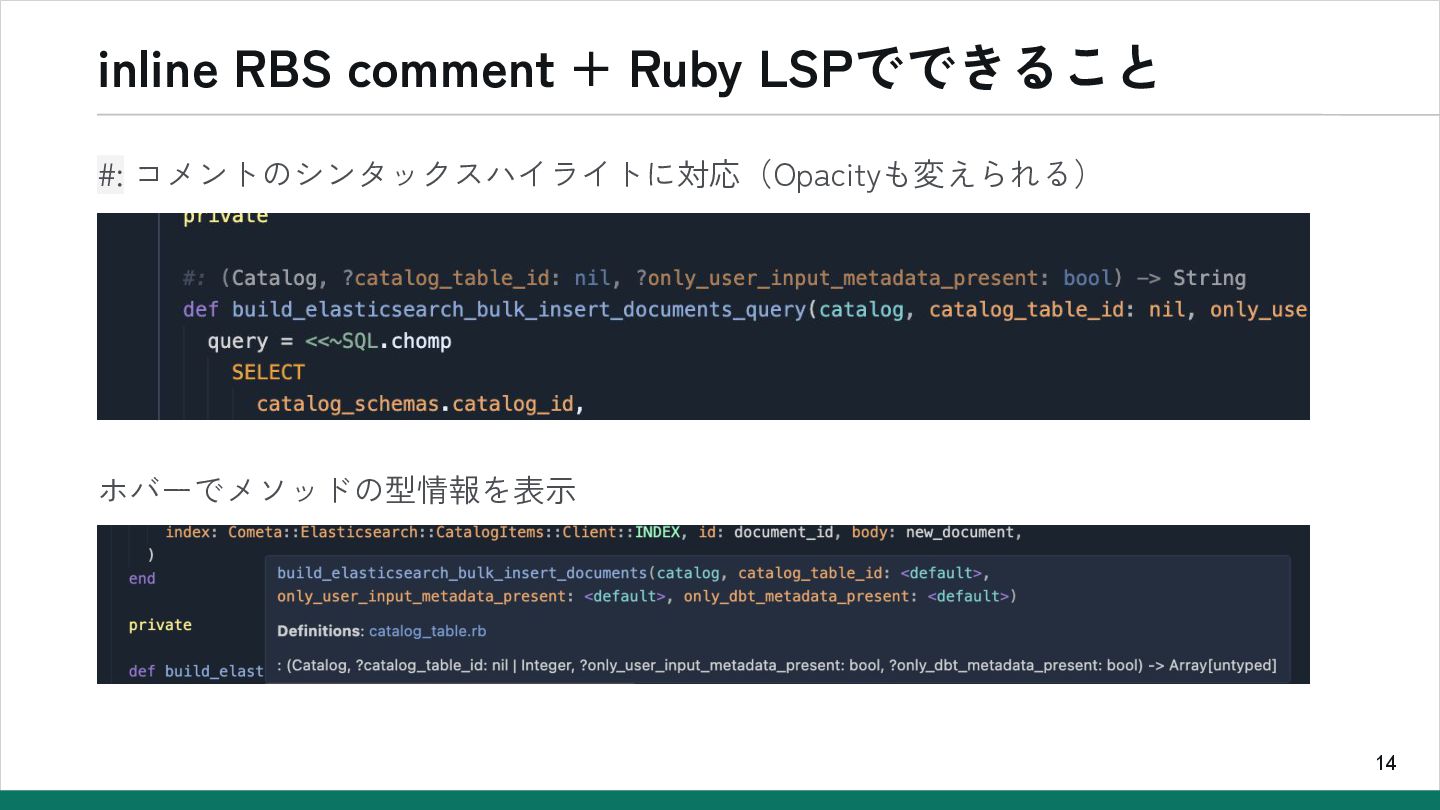1440x810 pixels.
Task: Click the catalog_table.rb definitions link
Action: click(427, 631)
